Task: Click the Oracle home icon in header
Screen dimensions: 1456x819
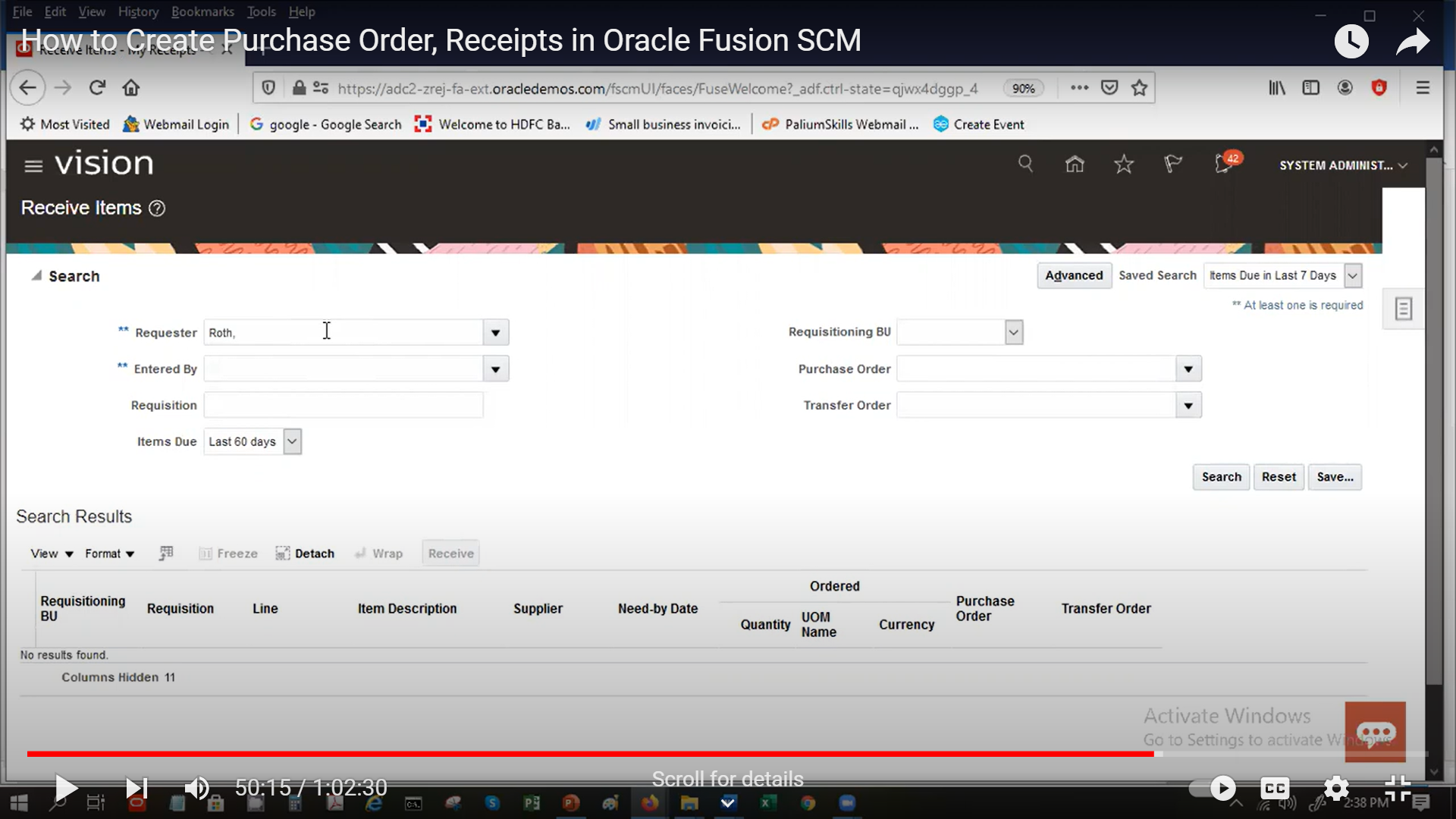Action: (x=1075, y=164)
